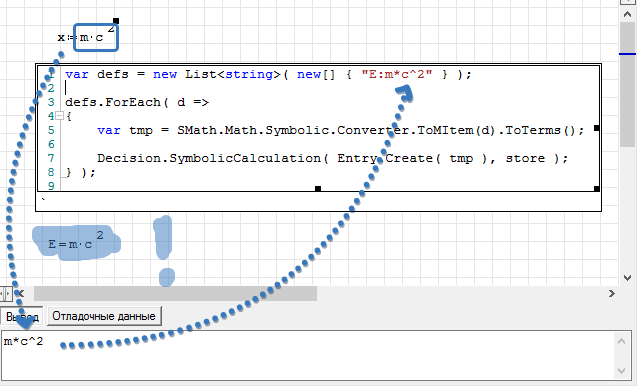Click the horizontal scrollbar left arrow
This screenshot has height=386, width=637.
point(21,293)
